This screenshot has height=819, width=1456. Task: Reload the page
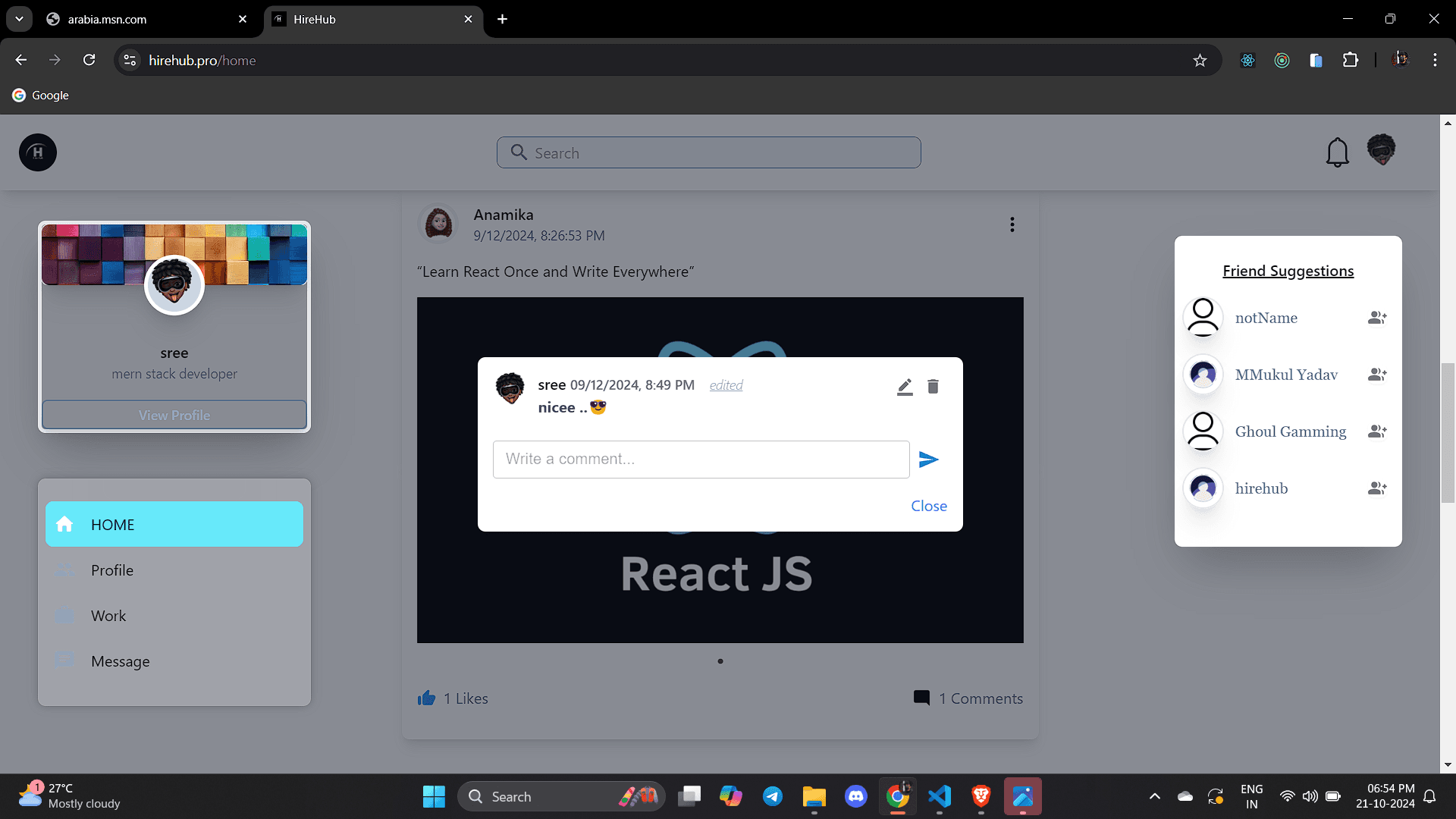pyautogui.click(x=89, y=60)
